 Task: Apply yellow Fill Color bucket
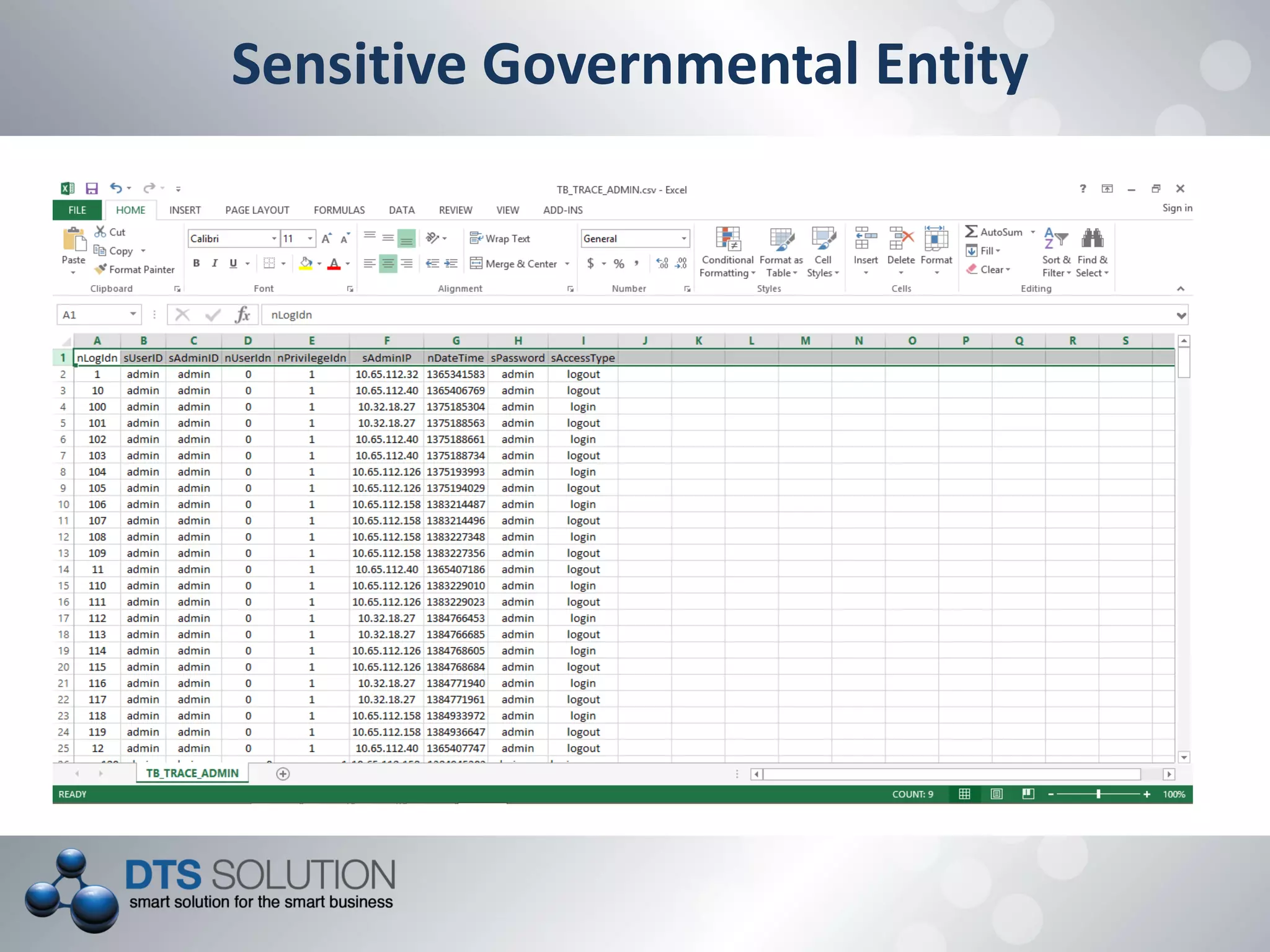click(306, 263)
